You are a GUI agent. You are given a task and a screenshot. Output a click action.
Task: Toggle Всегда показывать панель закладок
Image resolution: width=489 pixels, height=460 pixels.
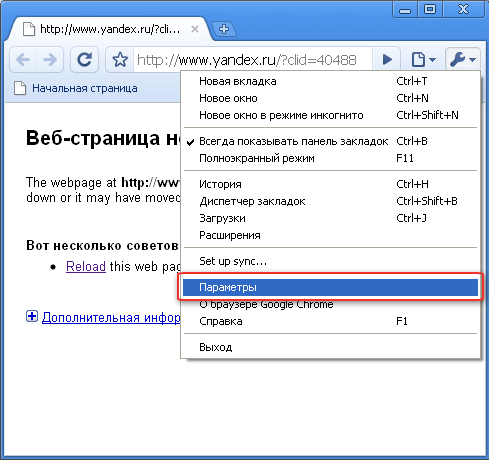click(x=330, y=141)
